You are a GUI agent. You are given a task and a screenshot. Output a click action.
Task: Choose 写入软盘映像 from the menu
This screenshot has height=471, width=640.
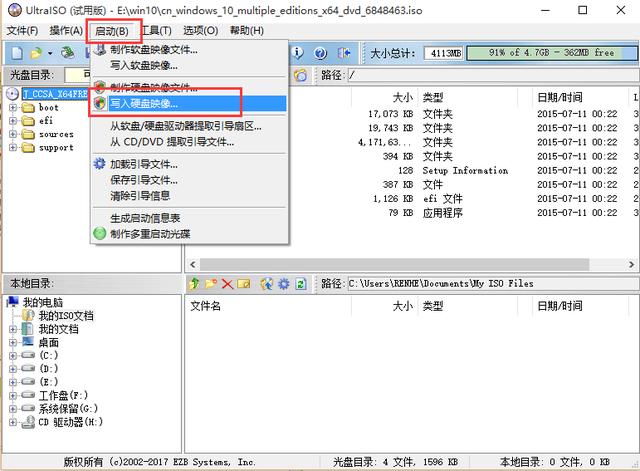click(x=189, y=65)
